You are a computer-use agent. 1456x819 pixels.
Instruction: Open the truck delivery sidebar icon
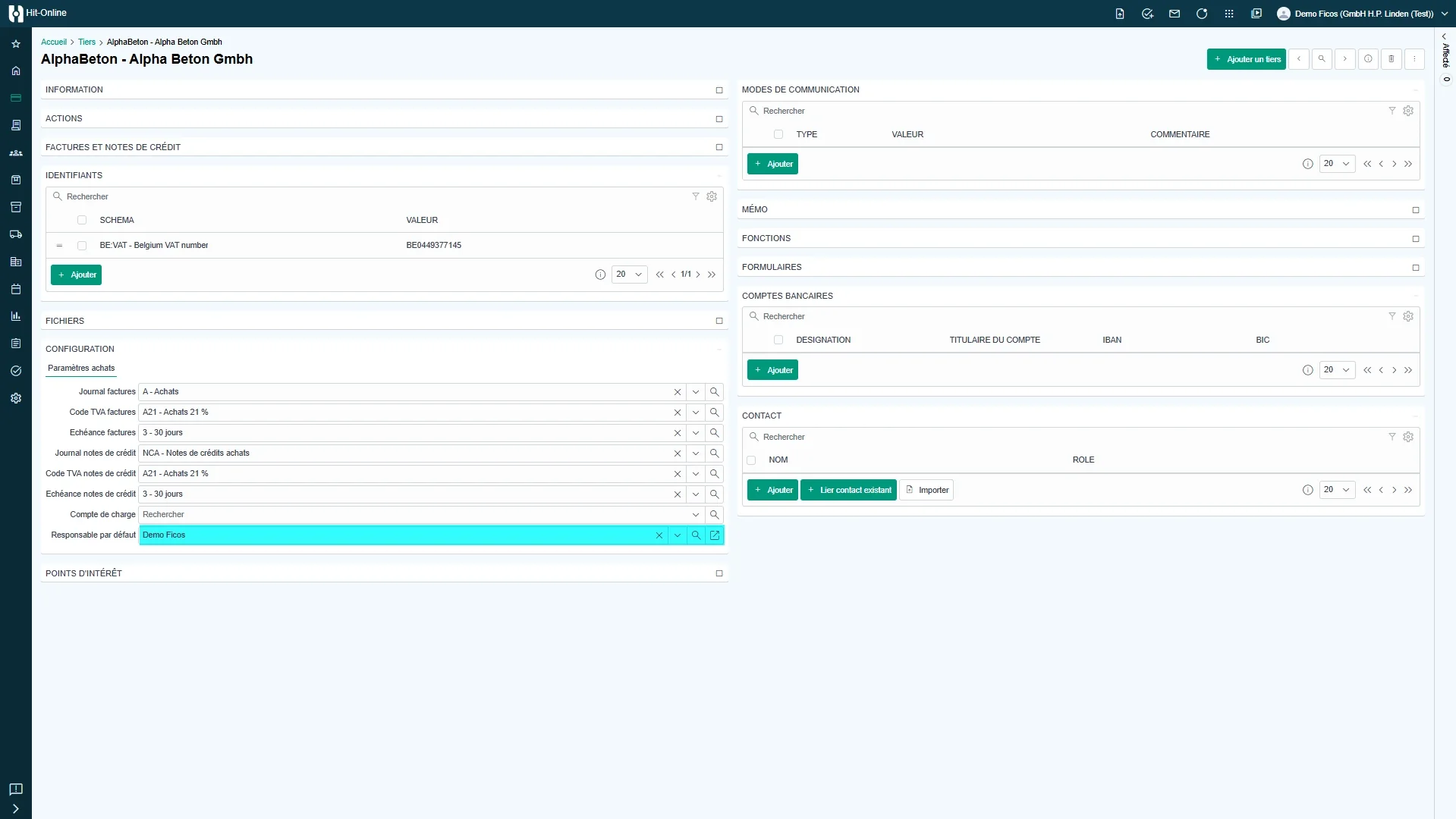16,234
